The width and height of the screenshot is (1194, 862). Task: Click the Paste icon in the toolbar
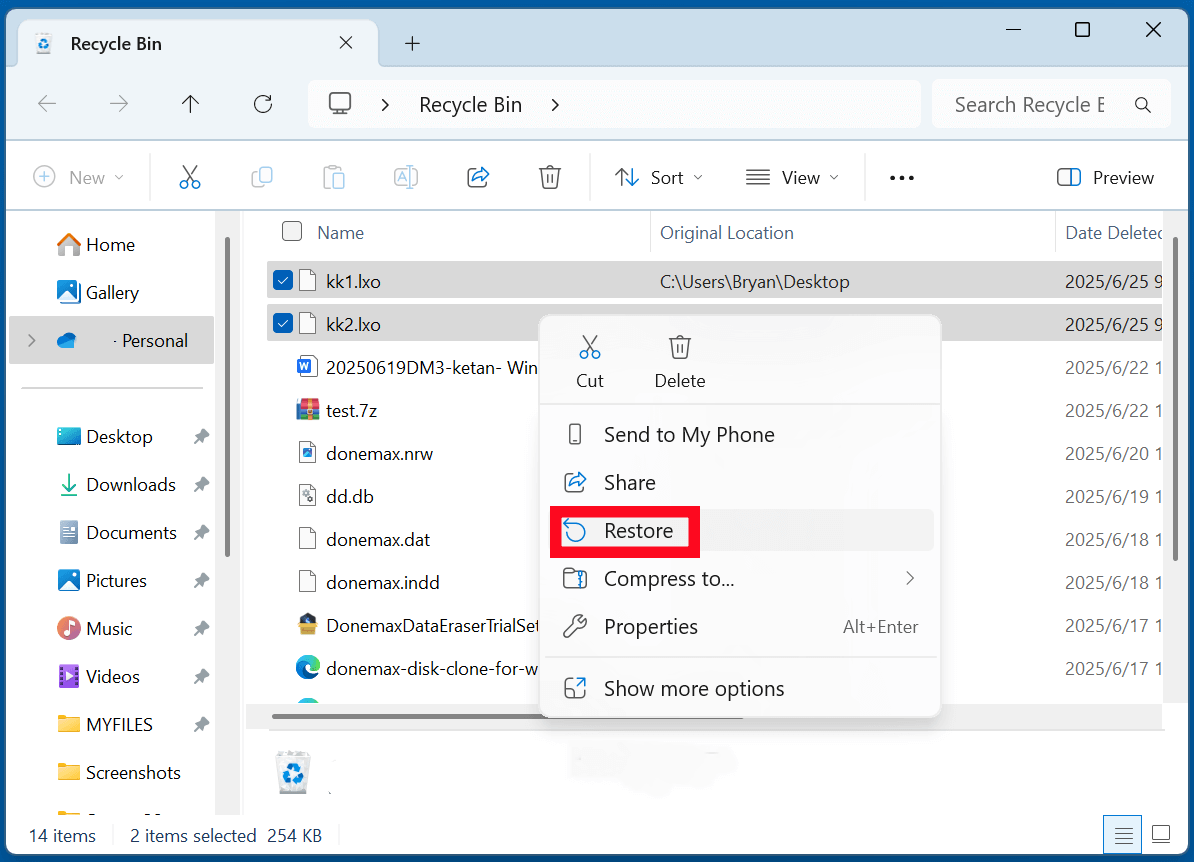(334, 177)
